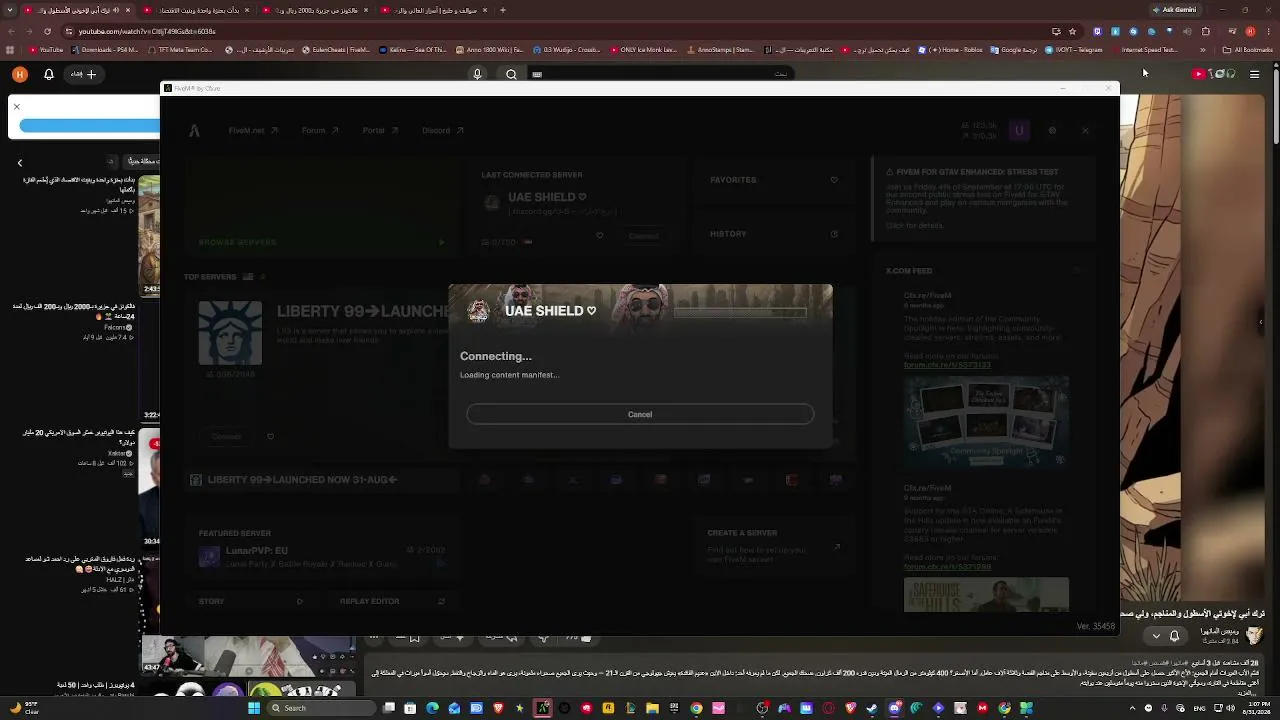The height and width of the screenshot is (720, 1280).
Task: Open the Discord icon in taskbar
Action: [894, 708]
